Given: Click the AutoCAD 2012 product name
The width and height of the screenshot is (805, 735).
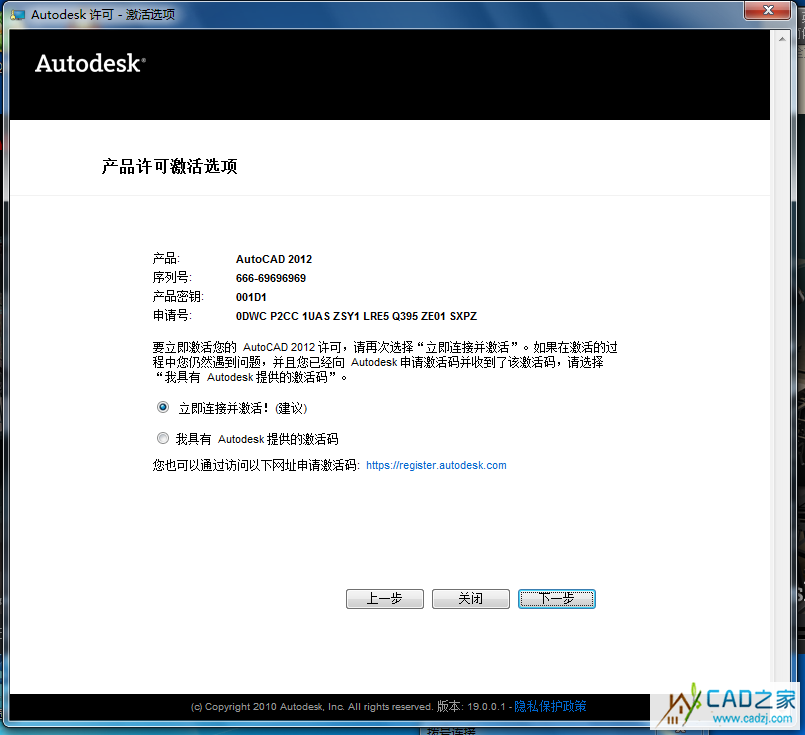Looking at the screenshot, I should pyautogui.click(x=274, y=259).
